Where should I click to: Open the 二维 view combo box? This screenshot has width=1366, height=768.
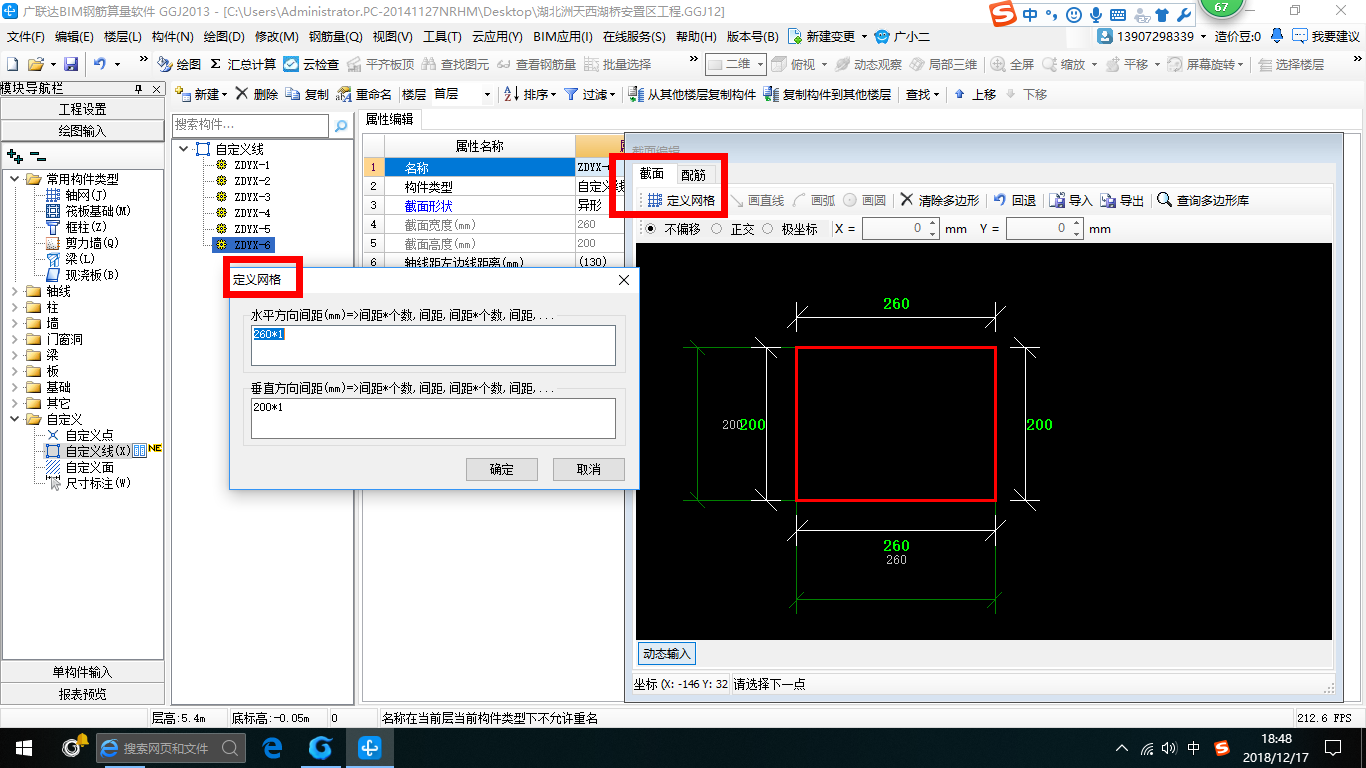[x=736, y=64]
